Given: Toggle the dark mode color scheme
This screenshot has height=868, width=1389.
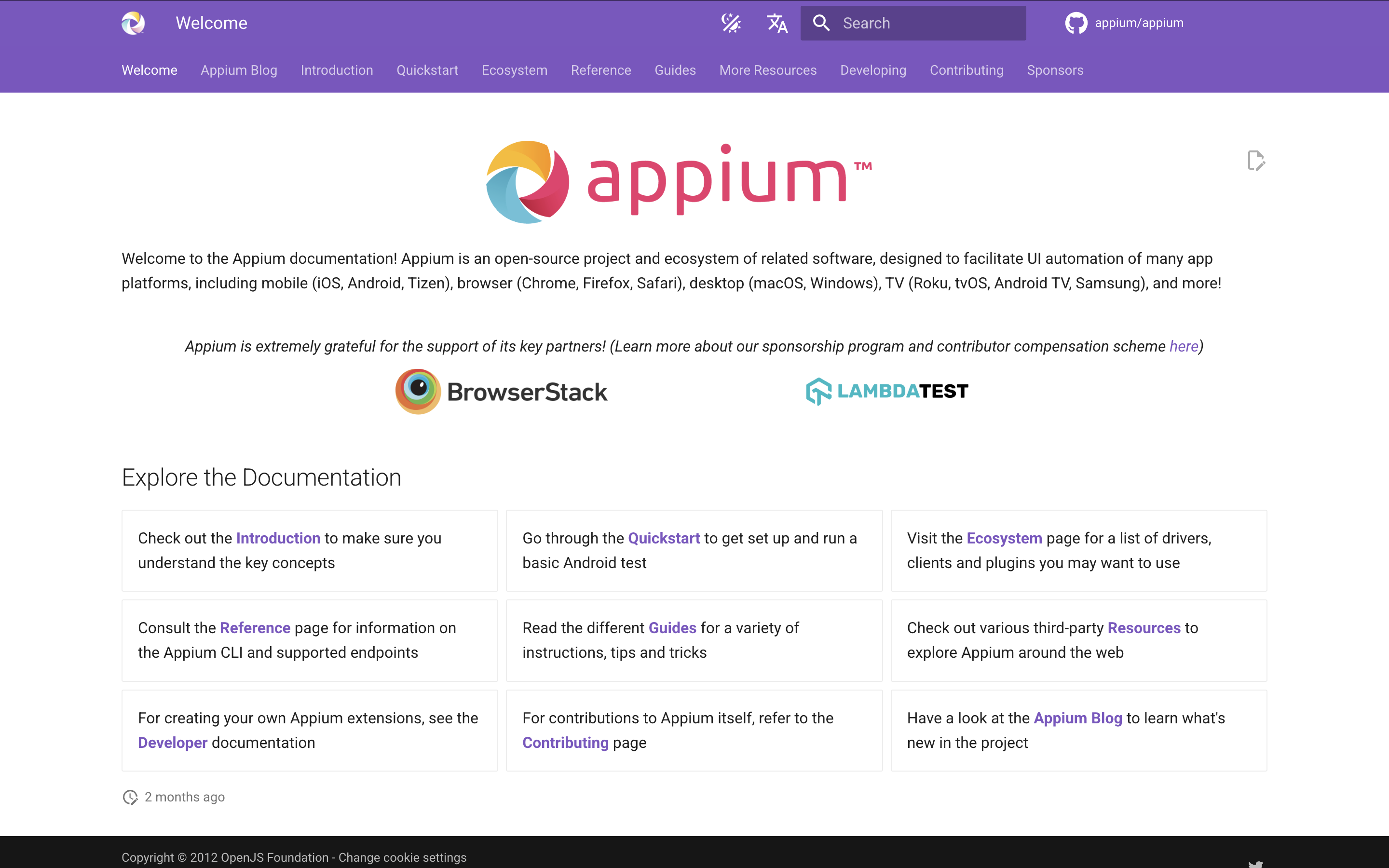Looking at the screenshot, I should click(731, 23).
